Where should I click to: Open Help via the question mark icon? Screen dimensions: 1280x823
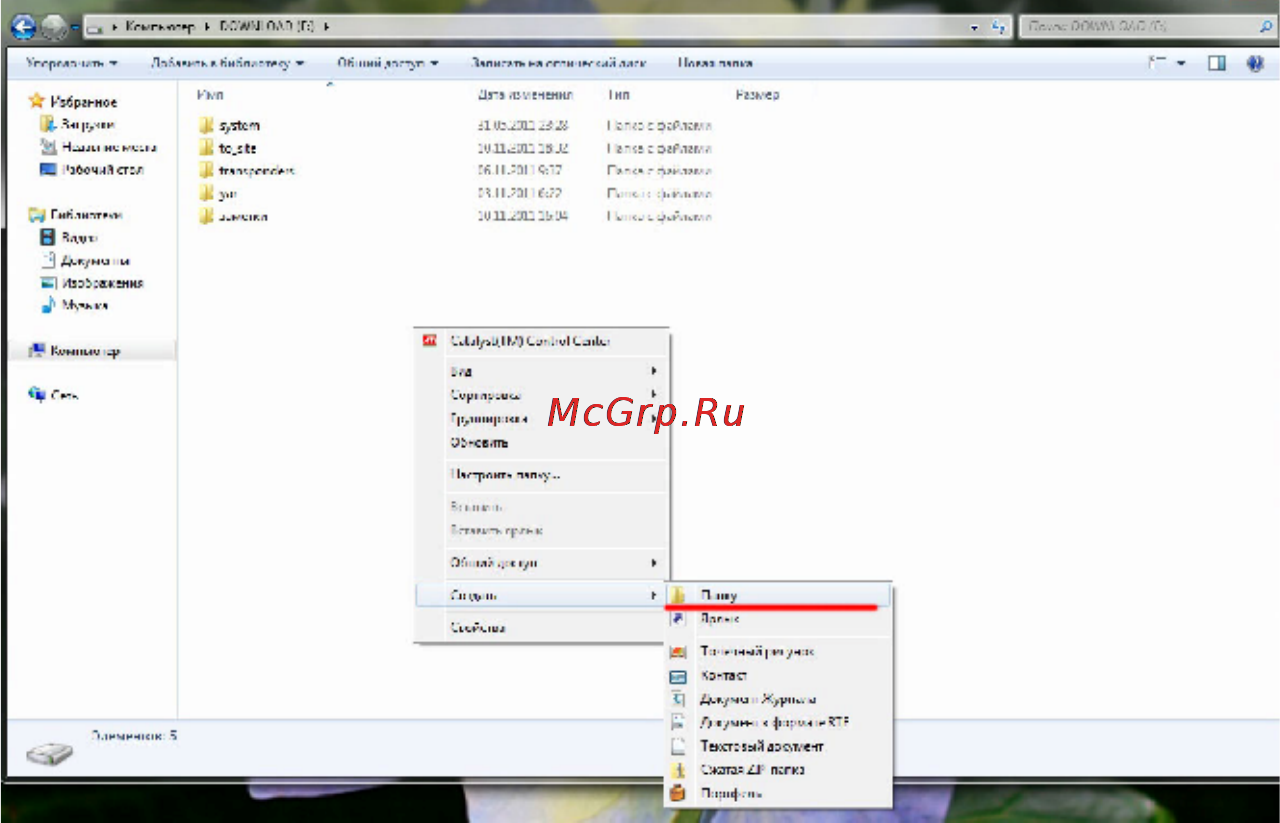pos(1255,63)
